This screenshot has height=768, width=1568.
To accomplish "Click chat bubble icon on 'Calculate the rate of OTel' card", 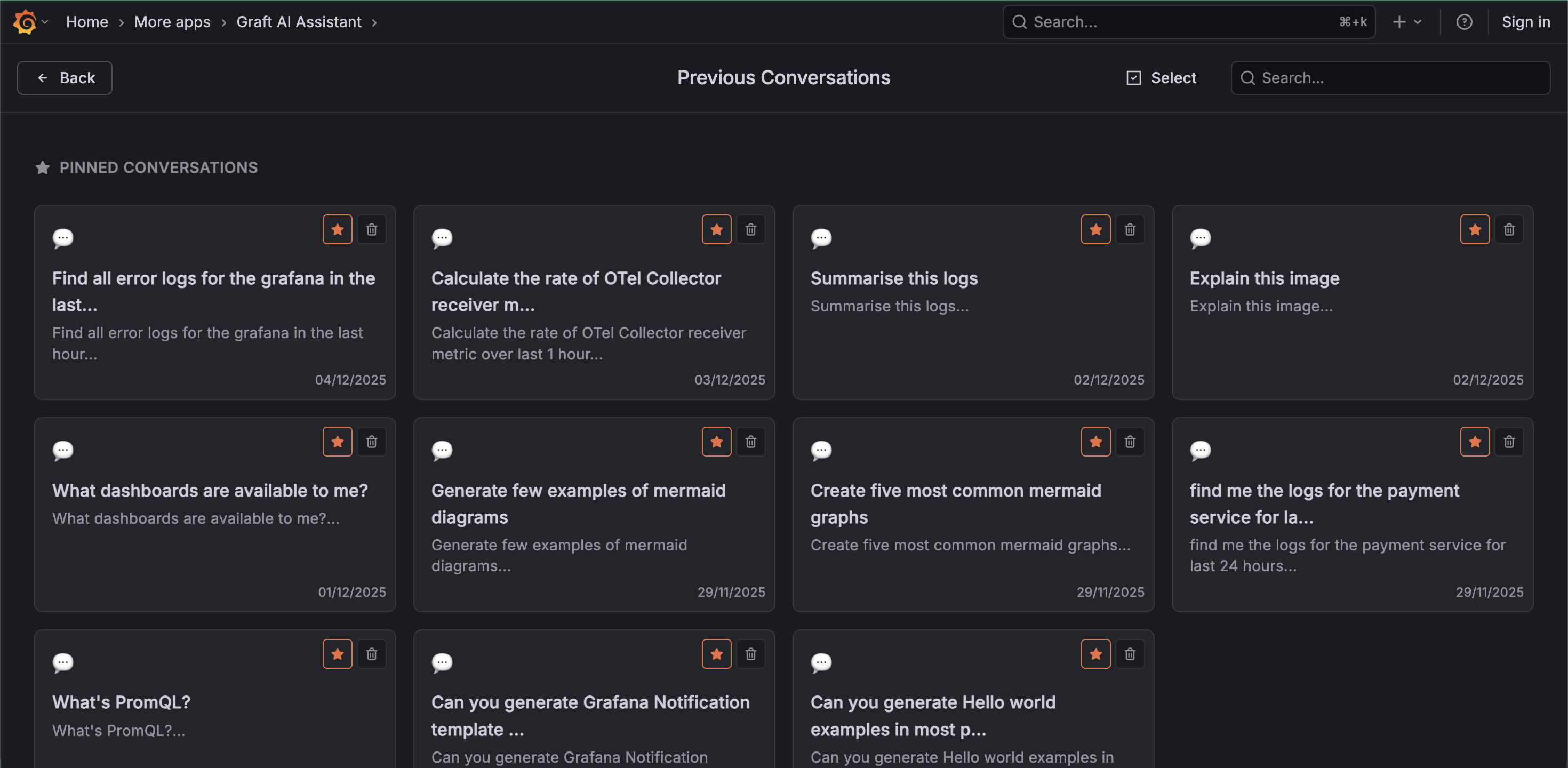I will point(442,238).
